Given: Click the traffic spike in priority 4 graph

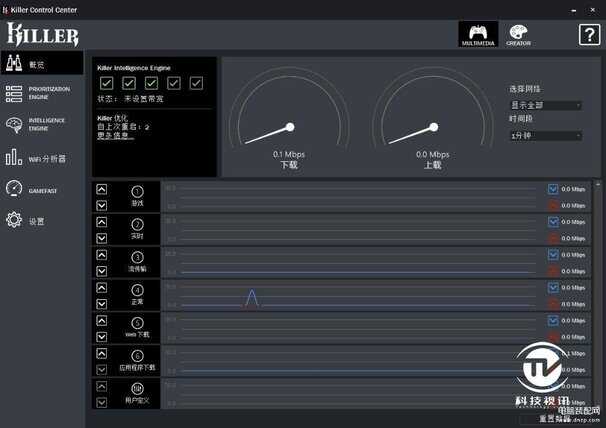Looking at the screenshot, I should [x=252, y=298].
